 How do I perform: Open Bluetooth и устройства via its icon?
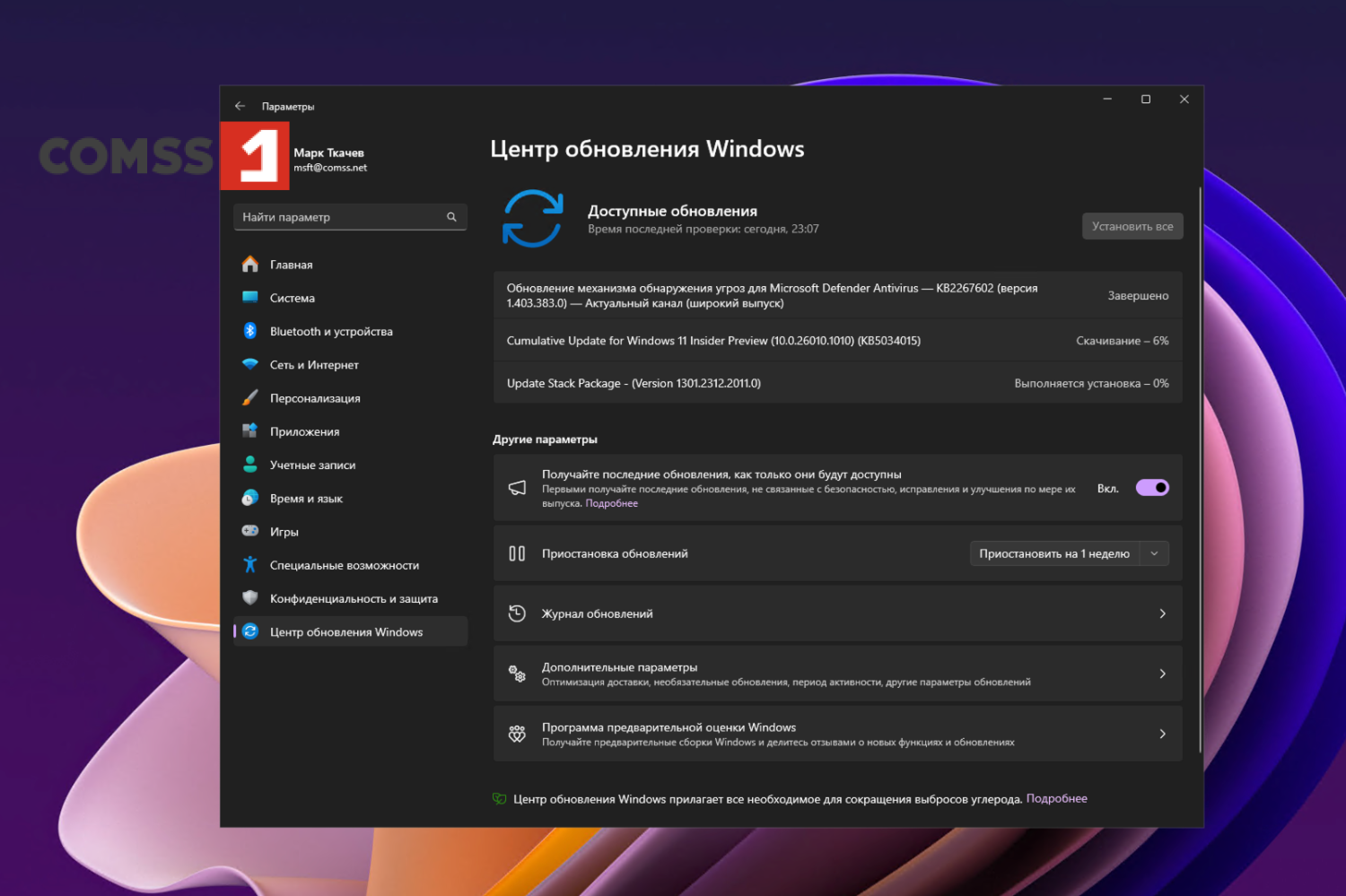(250, 331)
